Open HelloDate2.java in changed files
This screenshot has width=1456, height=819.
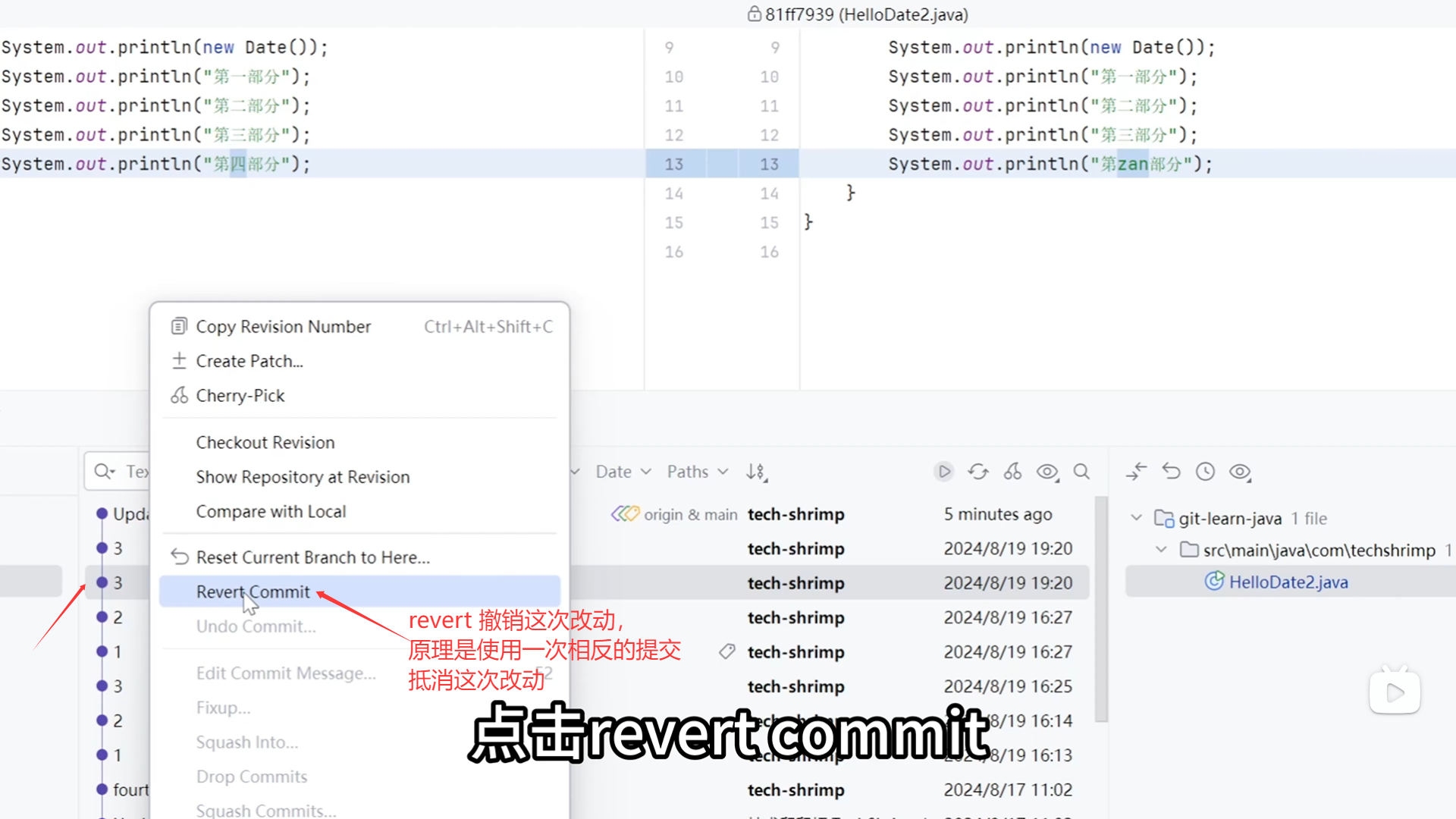click(1288, 582)
